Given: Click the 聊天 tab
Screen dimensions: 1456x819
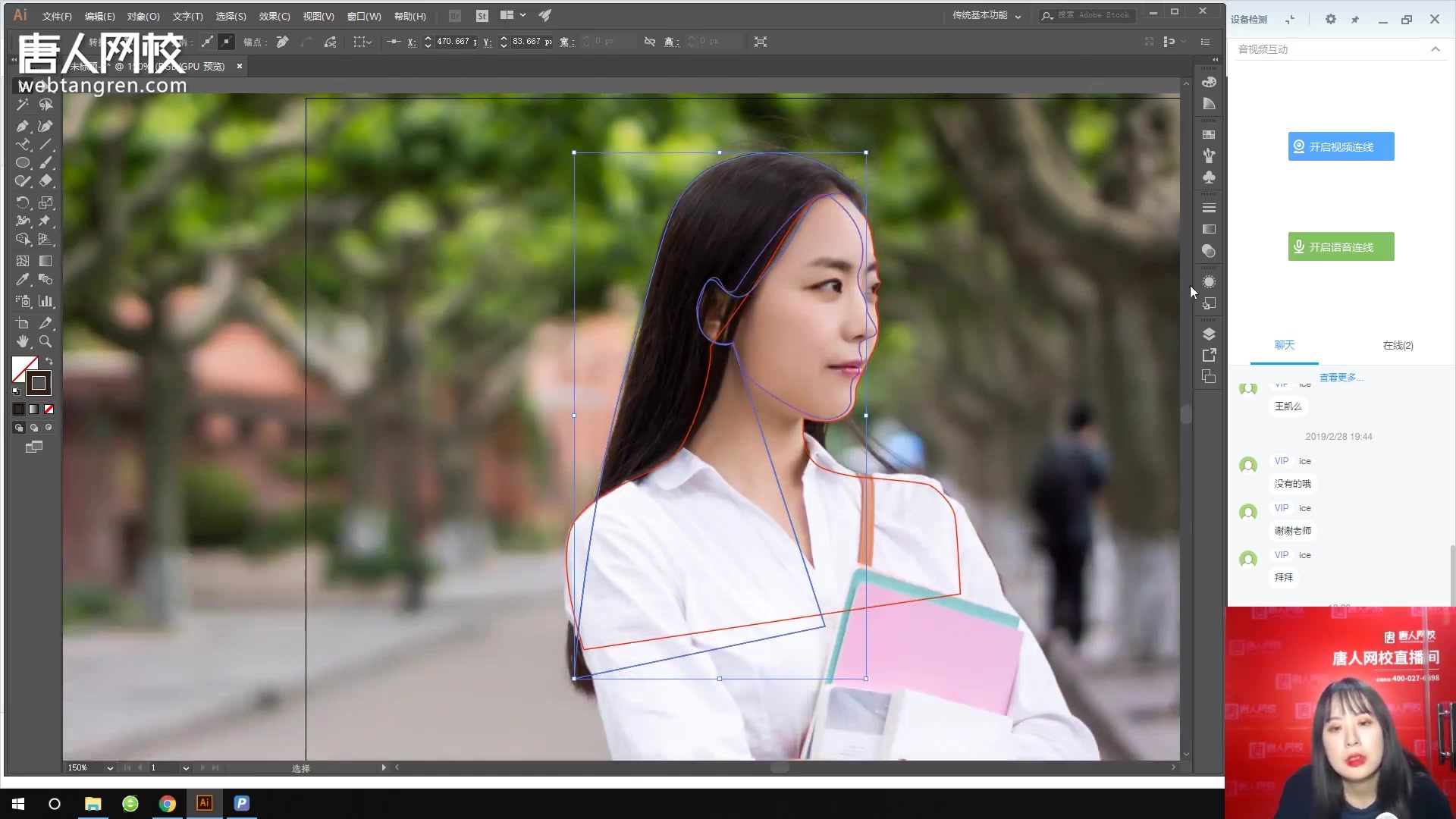Looking at the screenshot, I should pos(1284,345).
